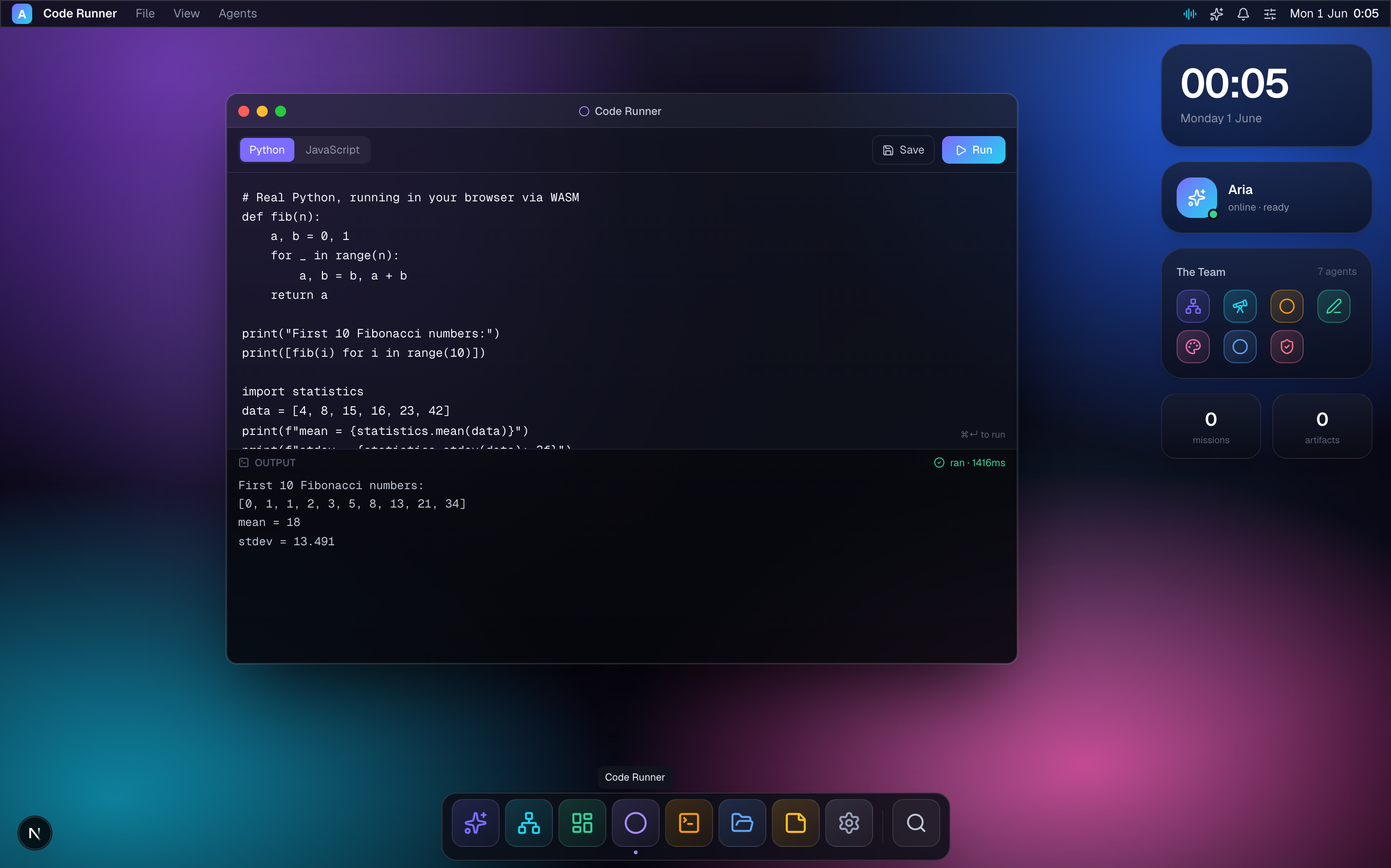This screenshot has width=1391, height=868.
Task: Click the sparkles icon in the menu bar
Action: [1216, 14]
